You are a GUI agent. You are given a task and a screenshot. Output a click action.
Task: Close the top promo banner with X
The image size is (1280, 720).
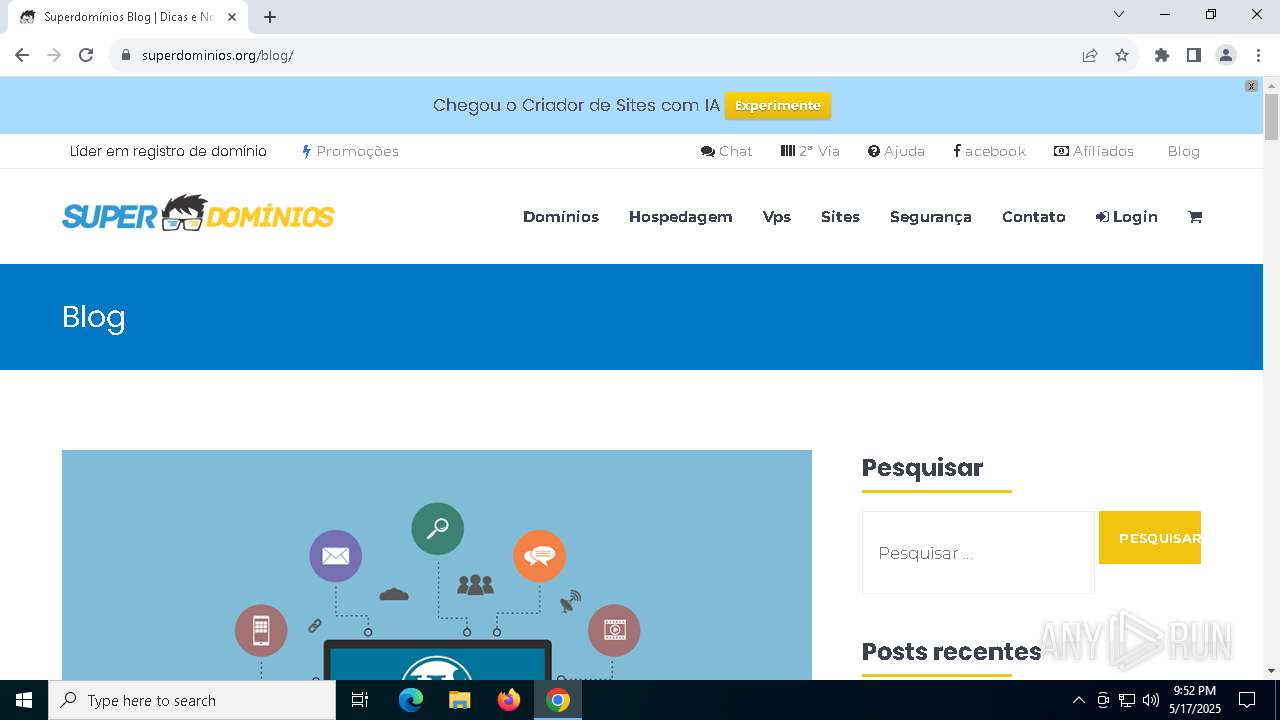(1251, 86)
